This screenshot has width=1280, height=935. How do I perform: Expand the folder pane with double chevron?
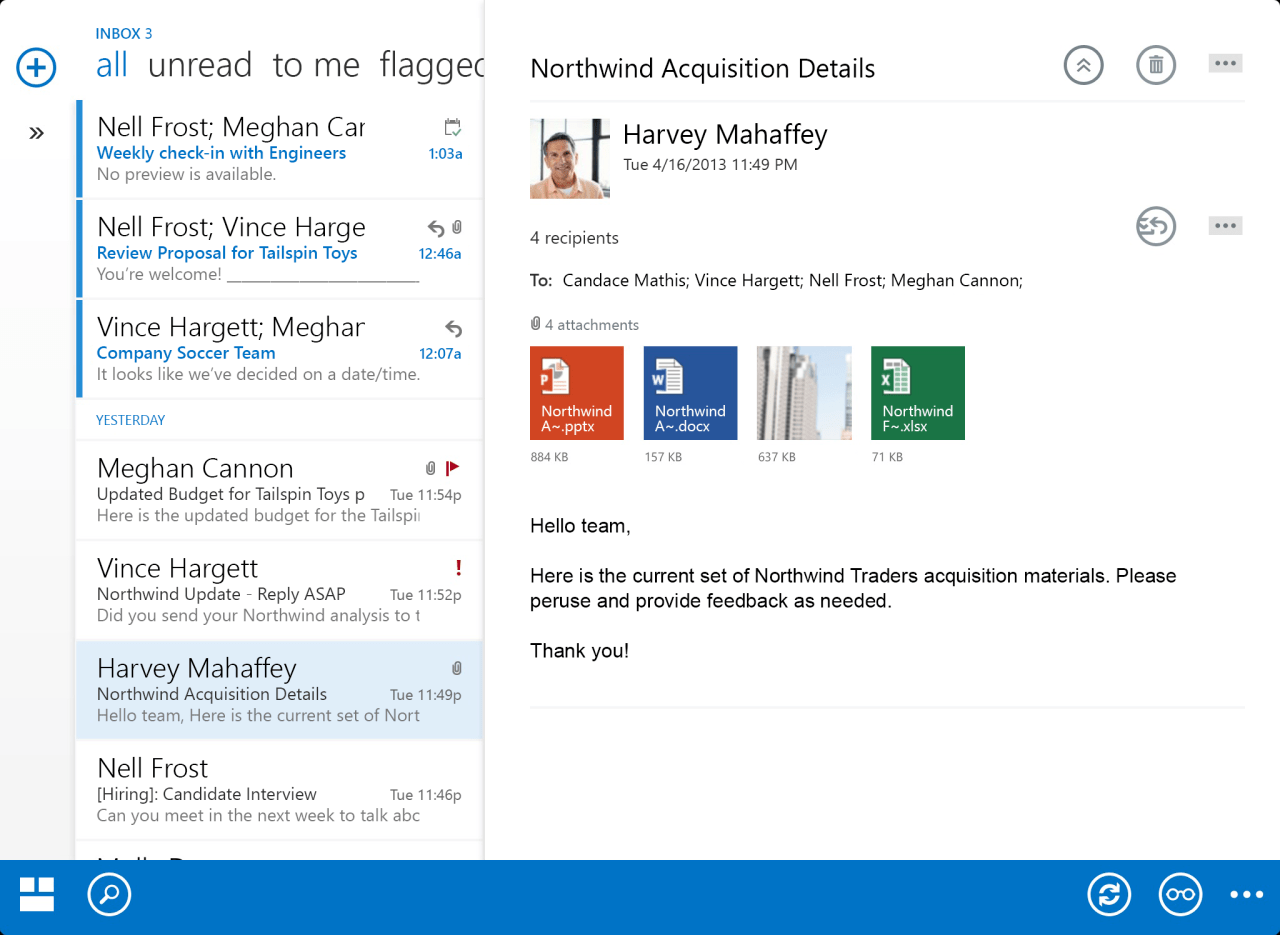36,133
